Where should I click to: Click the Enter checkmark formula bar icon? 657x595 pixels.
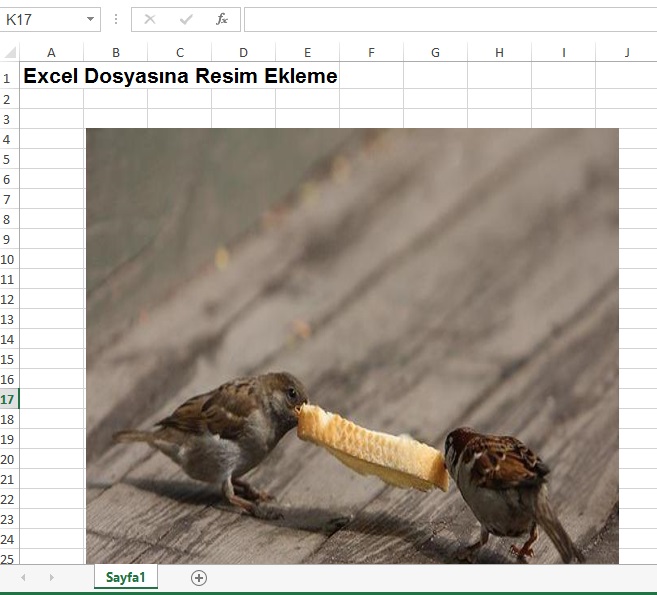click(x=186, y=19)
